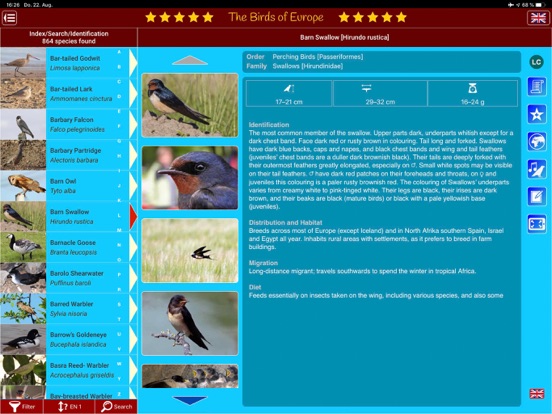This screenshot has width=552, height=414.
Task: Tap the wingspan icon showing 29–32 cm
Action: (x=366, y=88)
